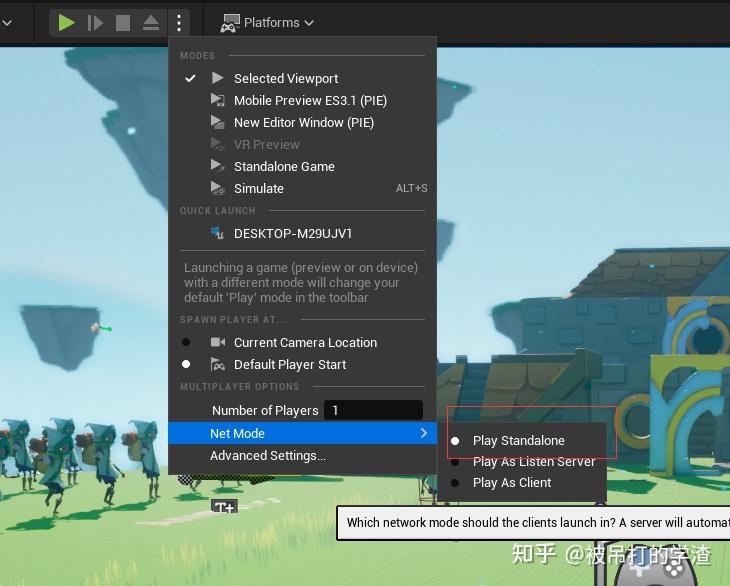Screen dimensions: 730x586
Task: Click the VR Preview icon
Action: 217,144
